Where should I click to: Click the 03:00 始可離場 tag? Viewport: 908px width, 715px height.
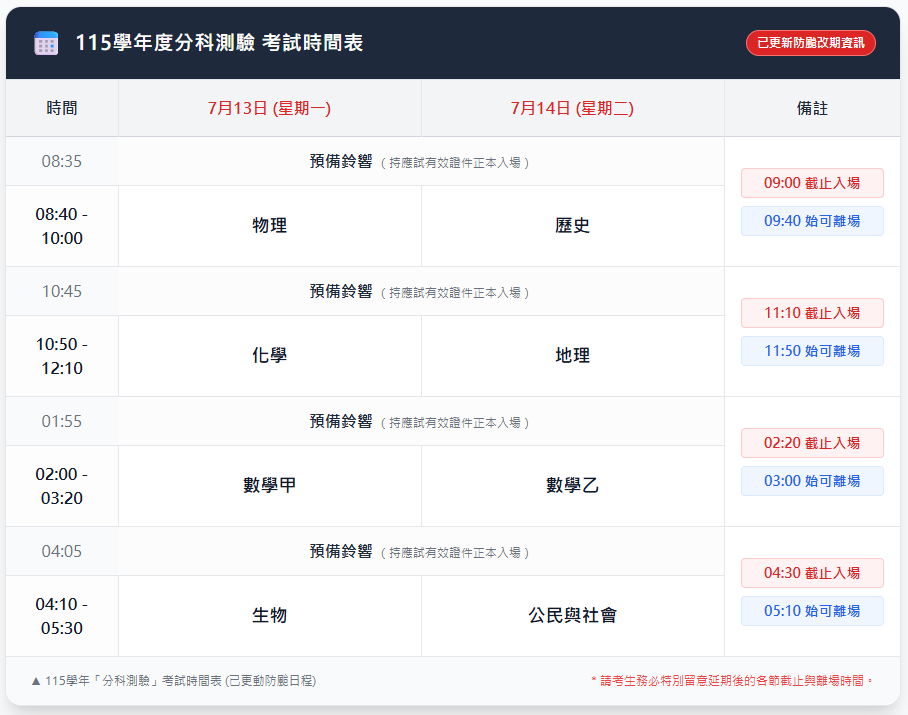[812, 481]
